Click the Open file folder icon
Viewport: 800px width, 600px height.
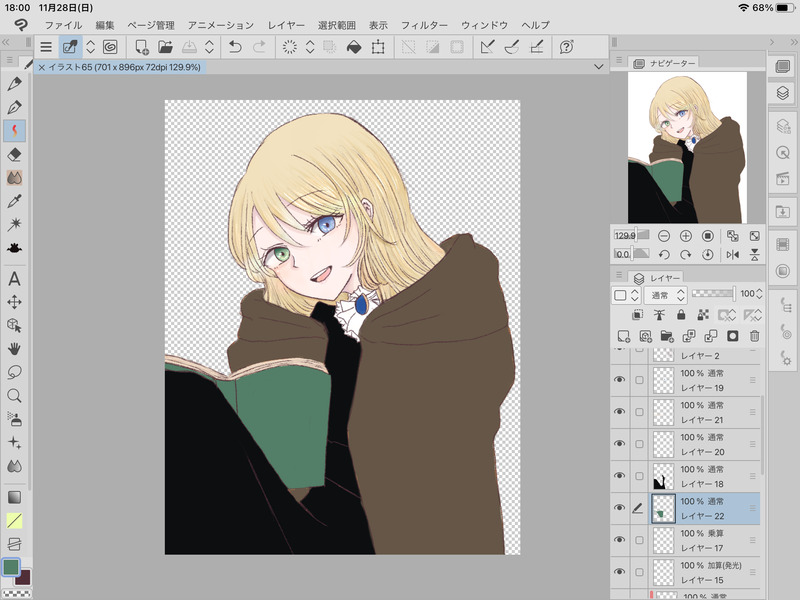click(165, 47)
